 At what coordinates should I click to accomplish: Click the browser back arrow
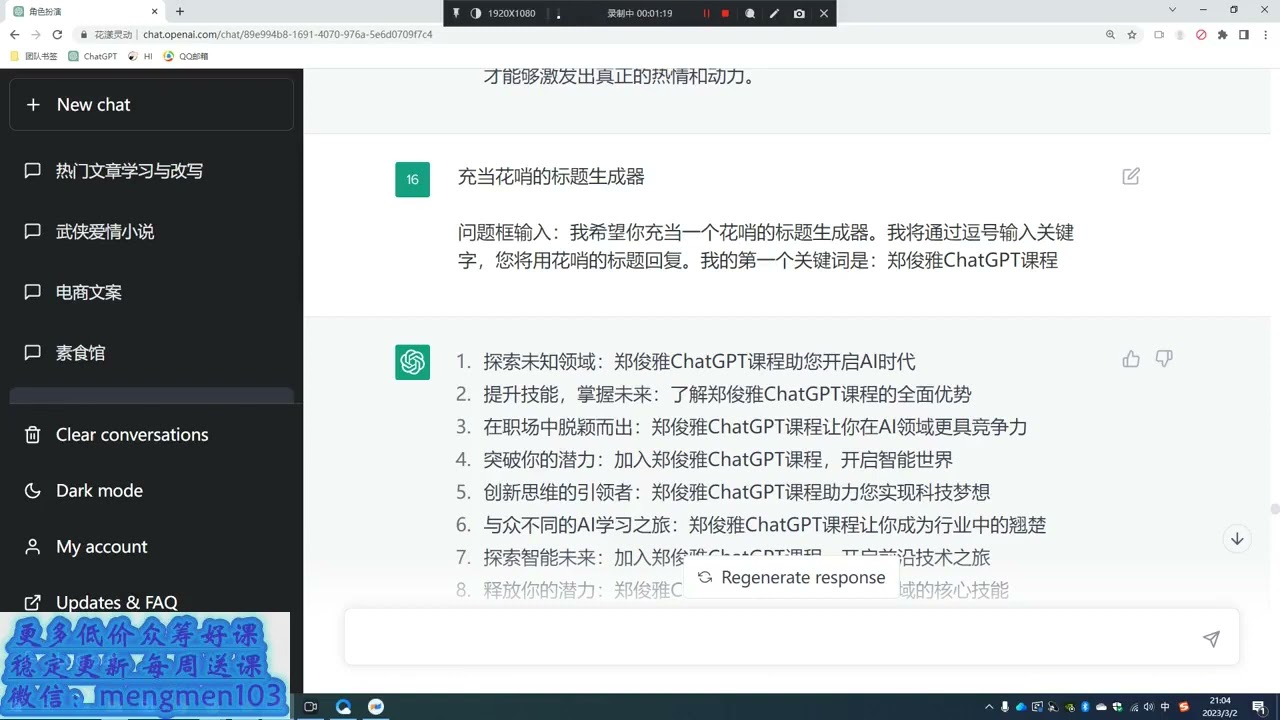[14, 34]
